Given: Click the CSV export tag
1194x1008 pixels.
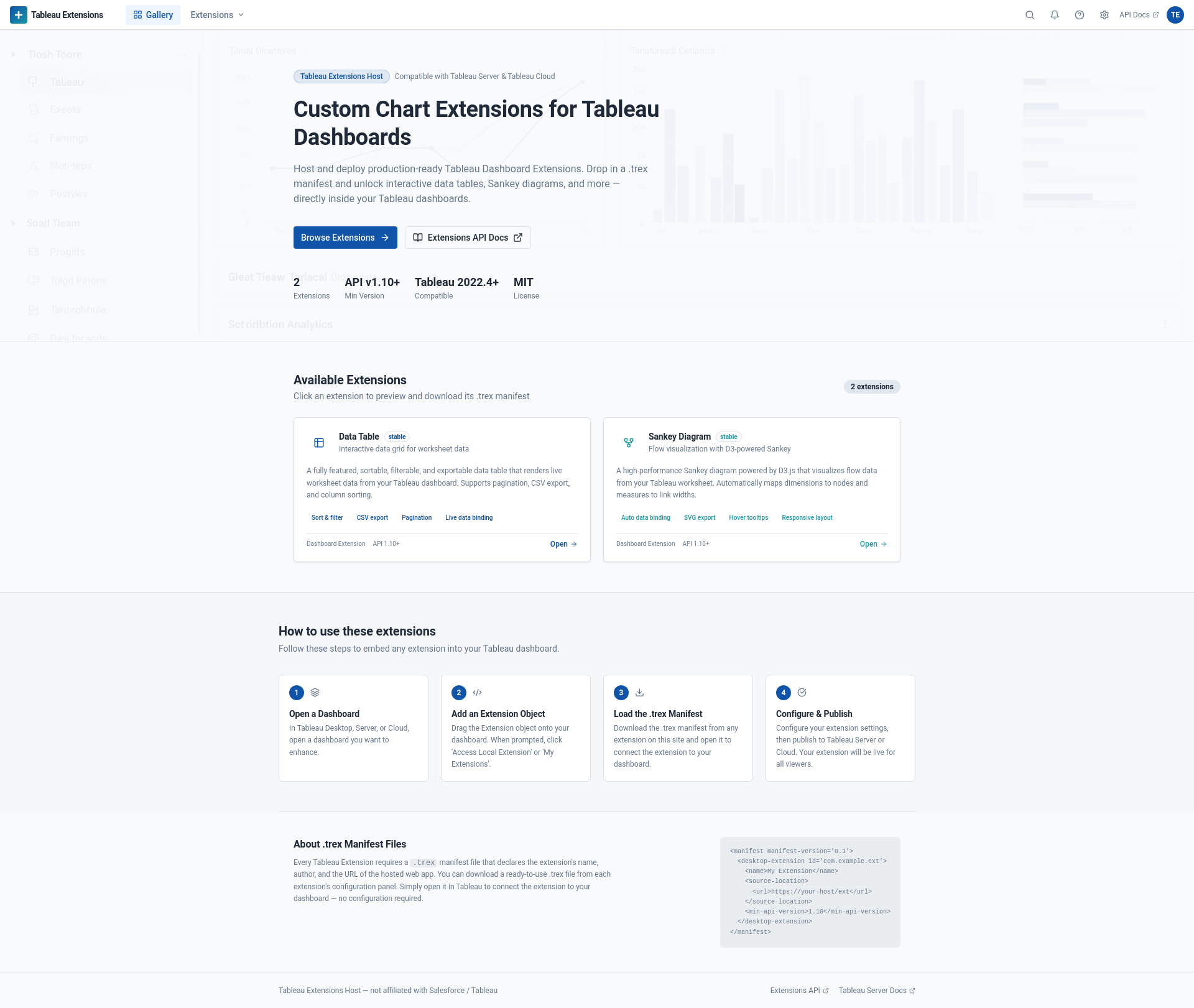Looking at the screenshot, I should tap(373, 517).
